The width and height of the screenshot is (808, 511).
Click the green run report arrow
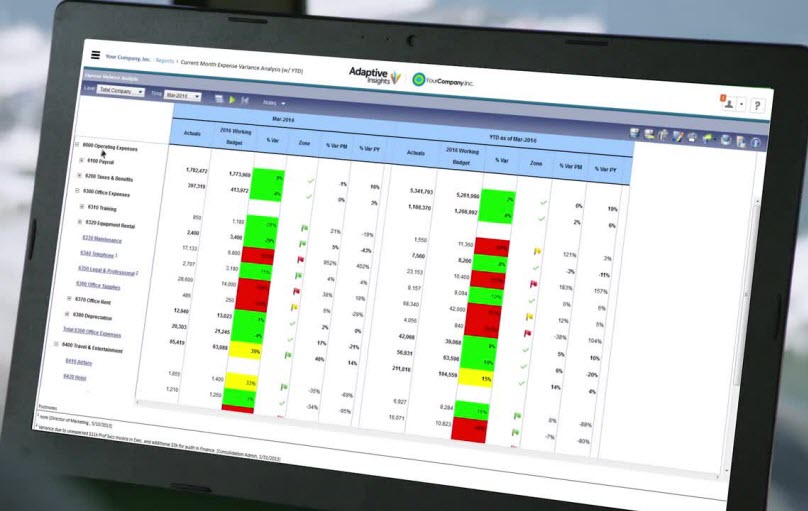[x=232, y=100]
